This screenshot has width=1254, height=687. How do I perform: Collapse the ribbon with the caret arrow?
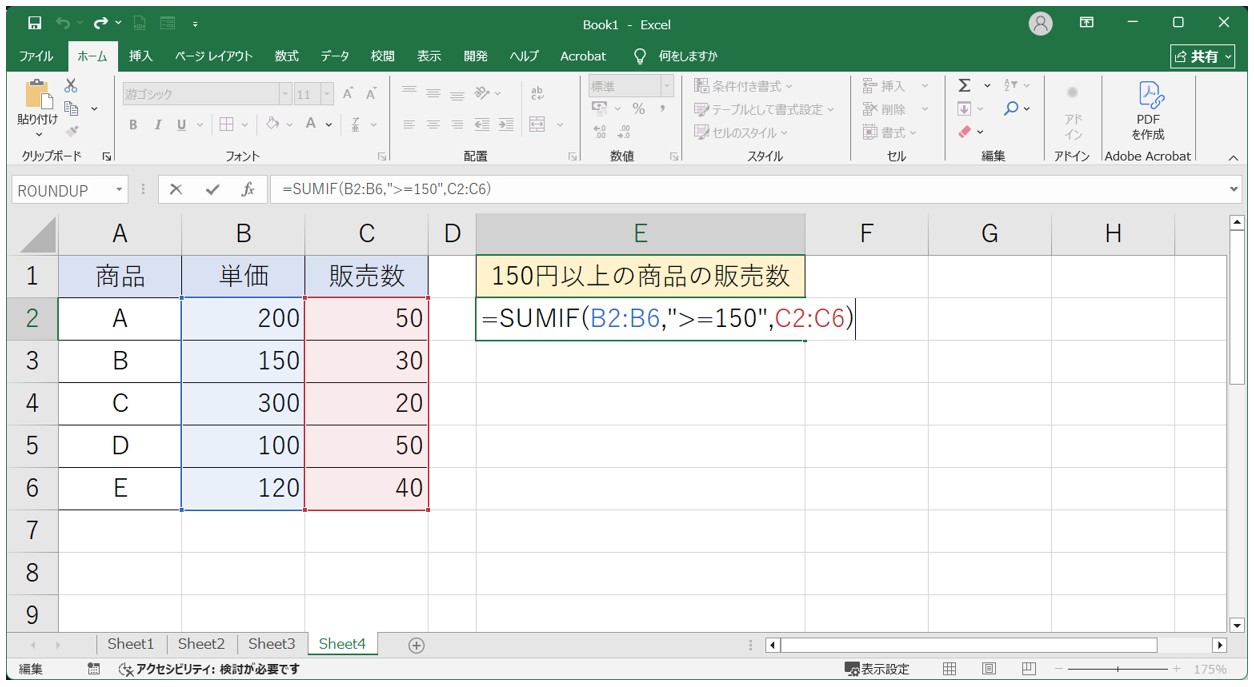[x=1233, y=157]
